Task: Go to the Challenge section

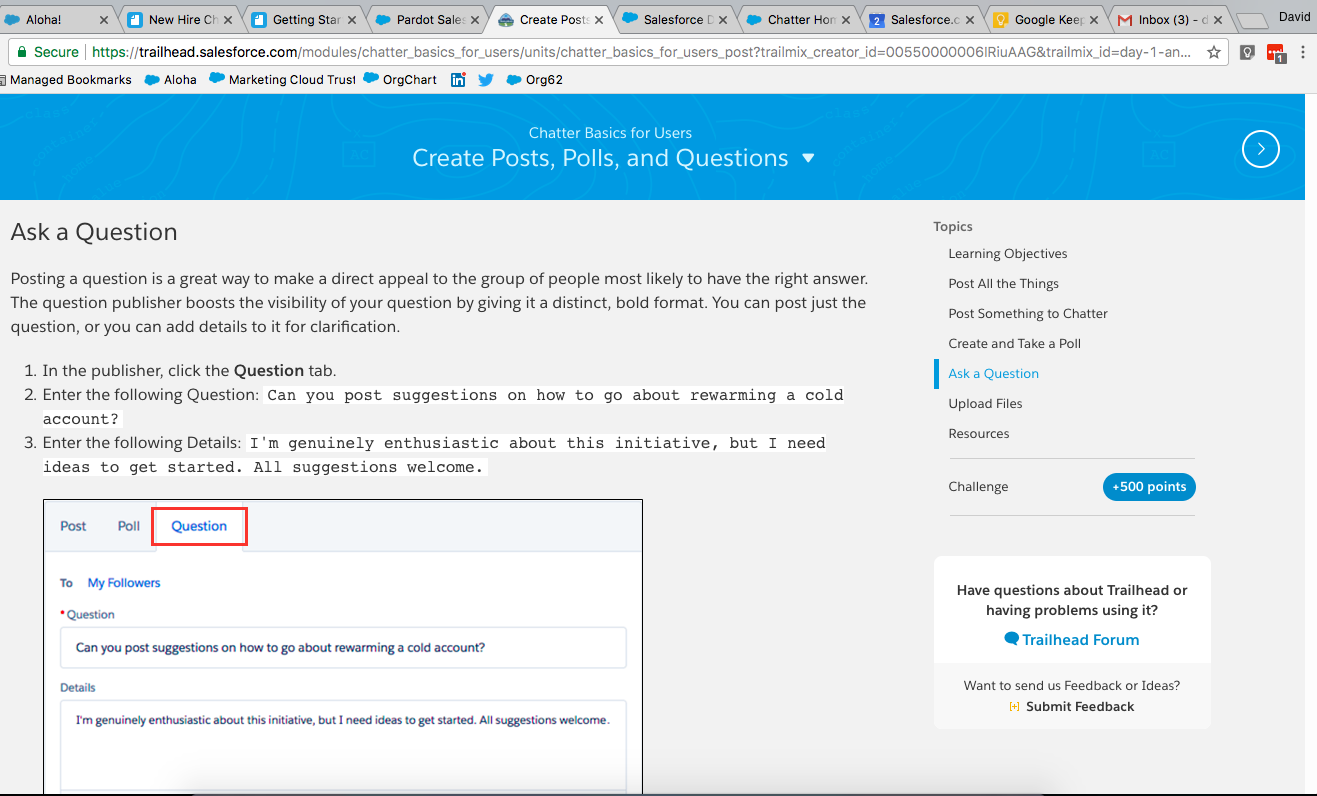Action: click(x=979, y=487)
